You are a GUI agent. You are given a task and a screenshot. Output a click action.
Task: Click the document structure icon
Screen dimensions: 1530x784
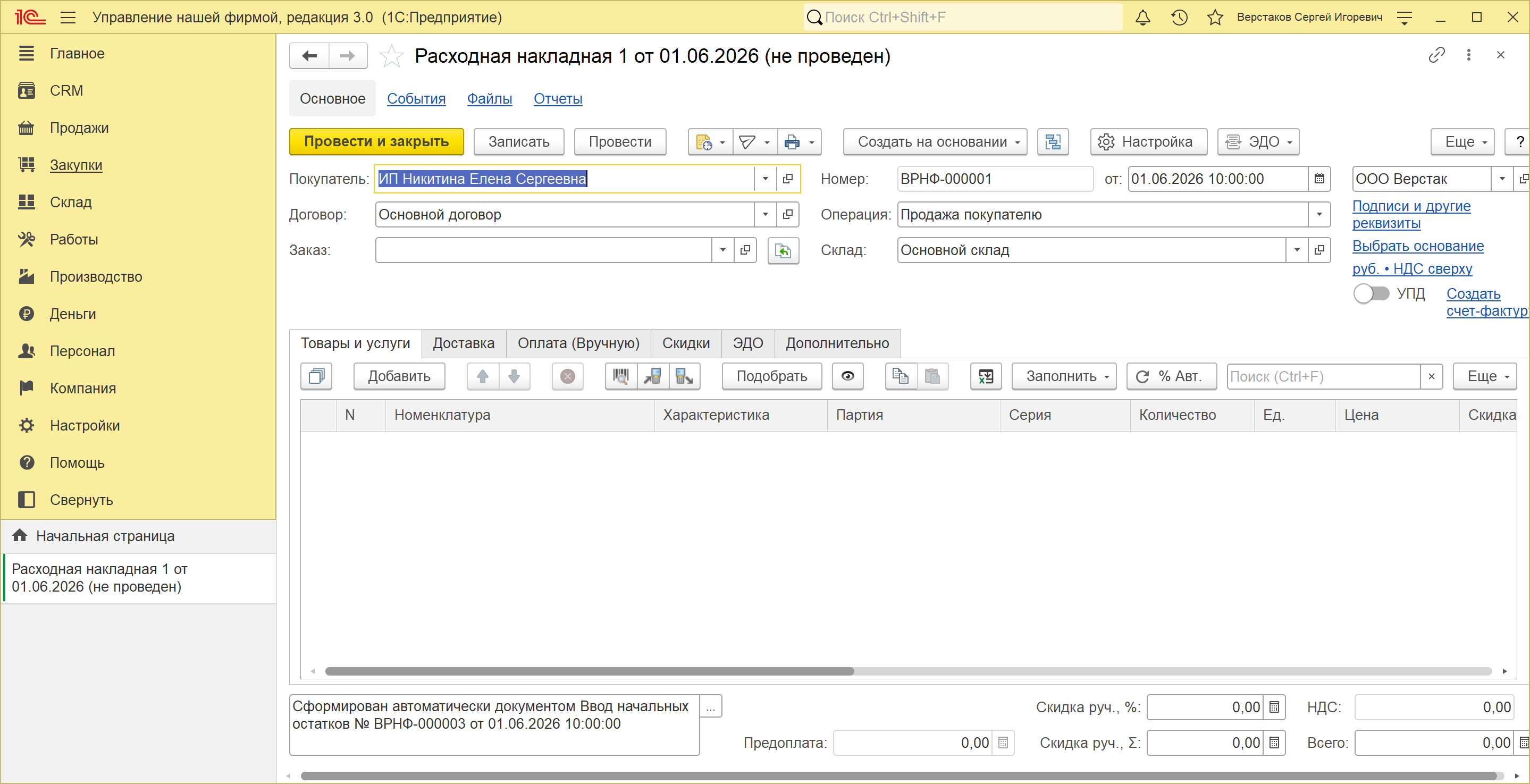click(1053, 142)
